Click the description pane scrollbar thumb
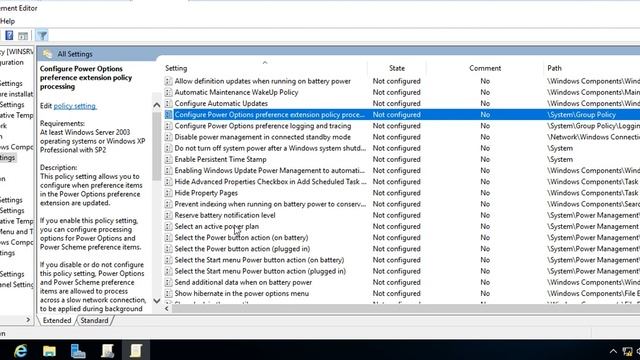640x360 pixels. (x=157, y=146)
